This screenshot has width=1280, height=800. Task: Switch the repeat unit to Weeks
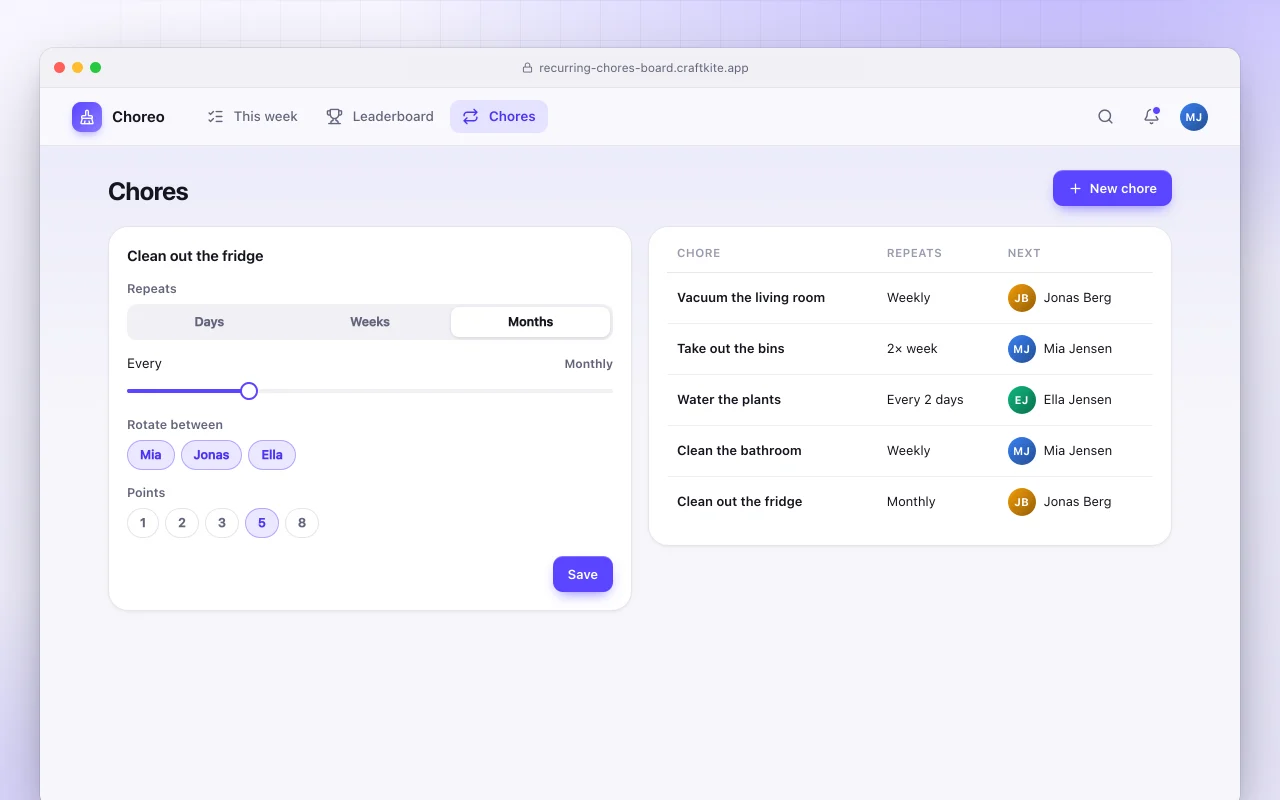[370, 322]
